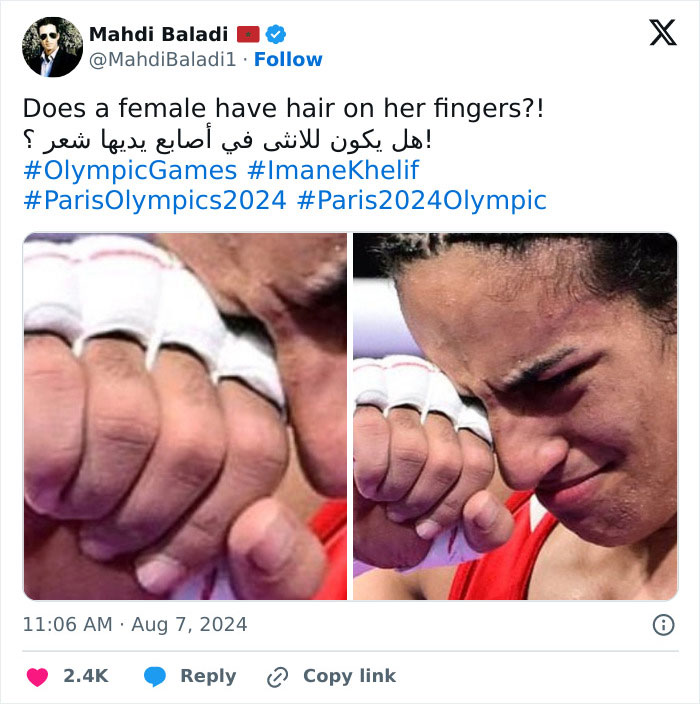
Task: Open the #ParisOlympics2024 hashtag
Action: 155,200
